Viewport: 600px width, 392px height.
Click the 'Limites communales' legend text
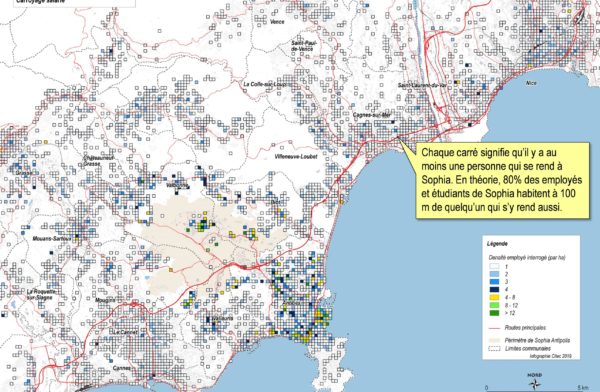pos(528,349)
